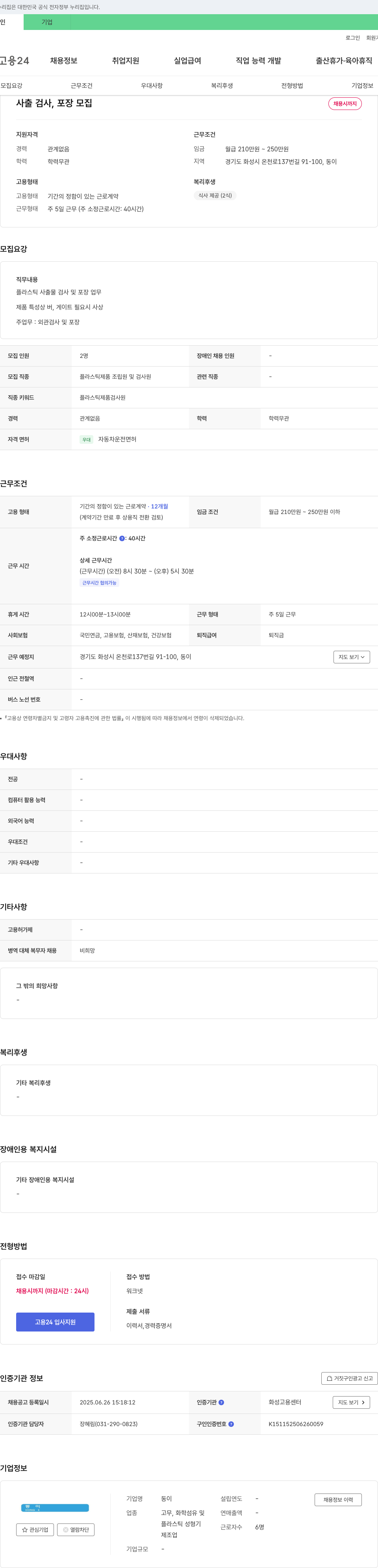Open the 고용24 home logo
The height and width of the screenshot is (1568, 378).
(14, 60)
